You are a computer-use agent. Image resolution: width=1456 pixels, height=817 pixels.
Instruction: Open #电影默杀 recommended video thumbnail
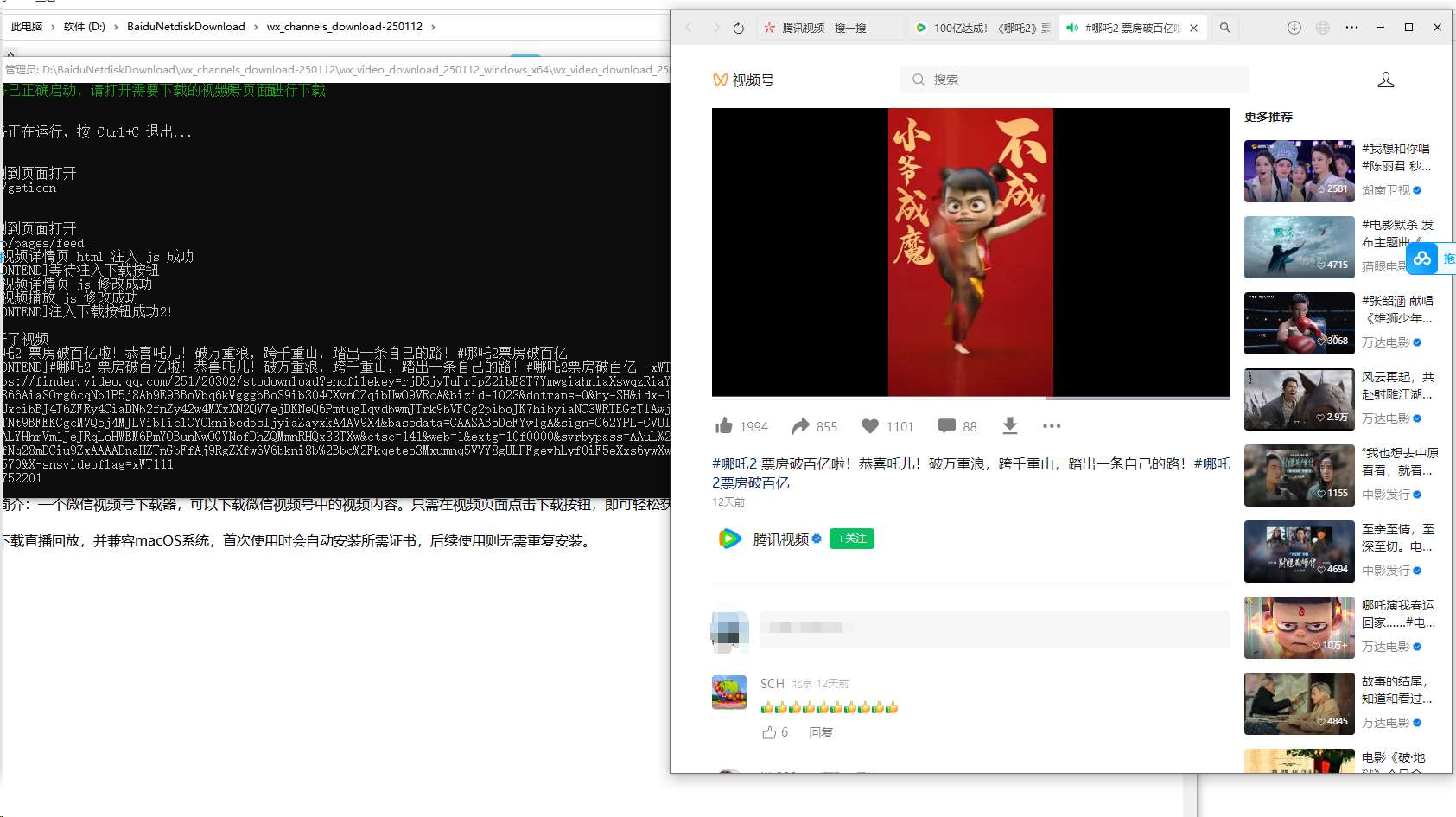pos(1300,247)
